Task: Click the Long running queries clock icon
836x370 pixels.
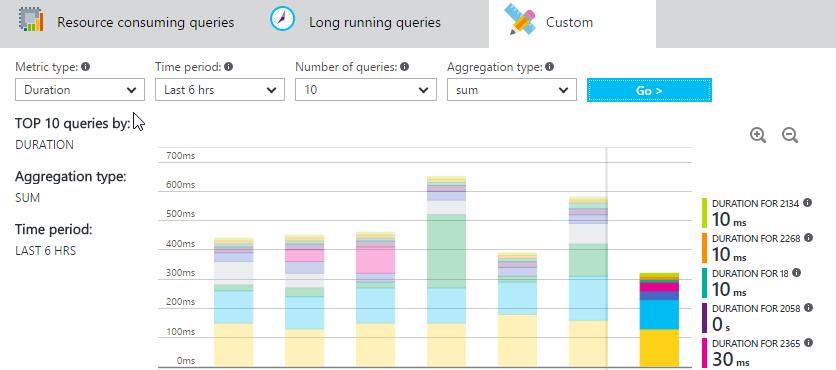Action: point(282,19)
